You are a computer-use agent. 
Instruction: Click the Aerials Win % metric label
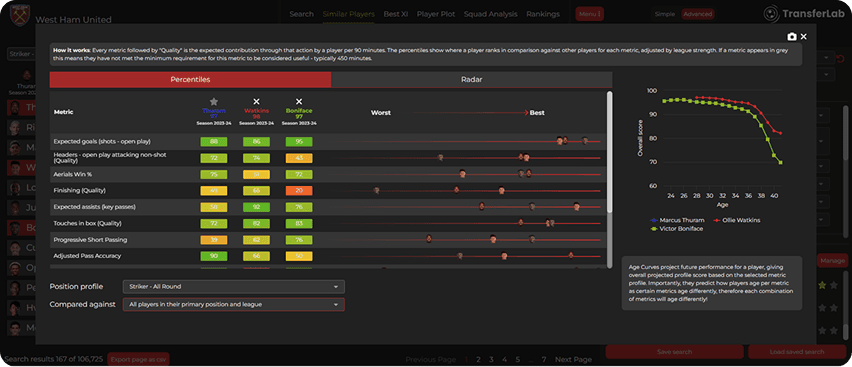click(72, 174)
